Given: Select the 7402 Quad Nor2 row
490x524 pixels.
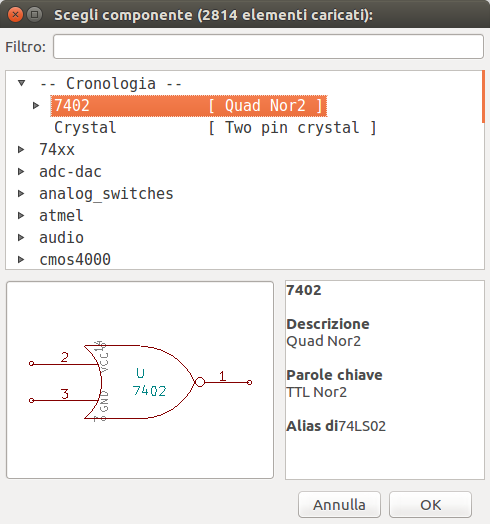Looking at the screenshot, I should [x=189, y=106].
